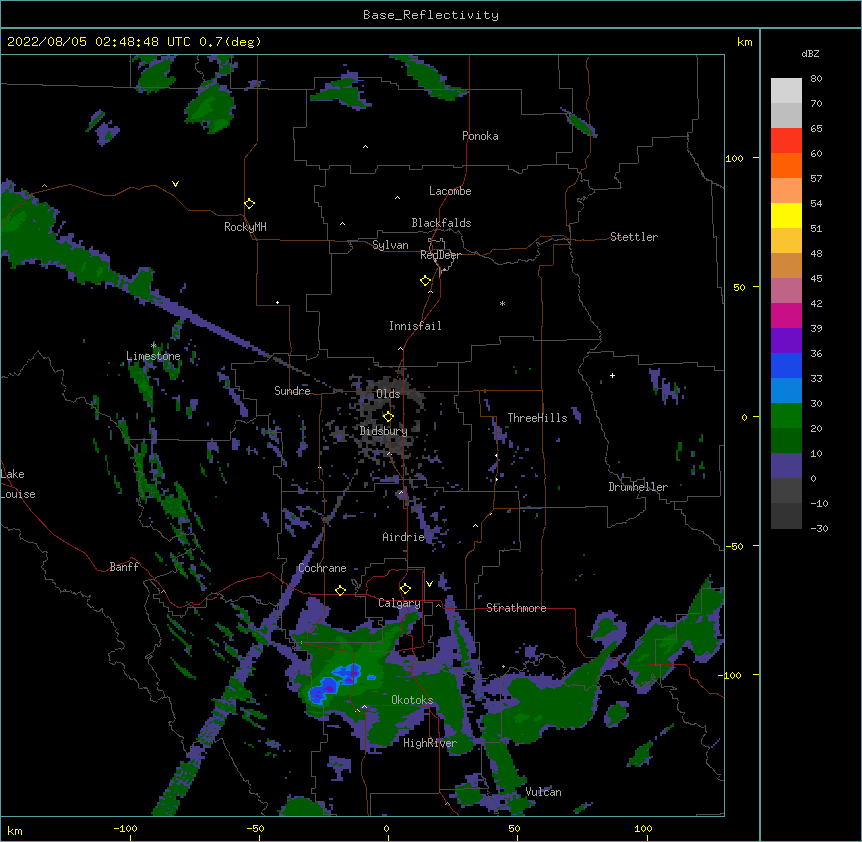This screenshot has height=842, width=862.
Task: Click the 42 dBZ magenta legend swatch
Action: [786, 315]
